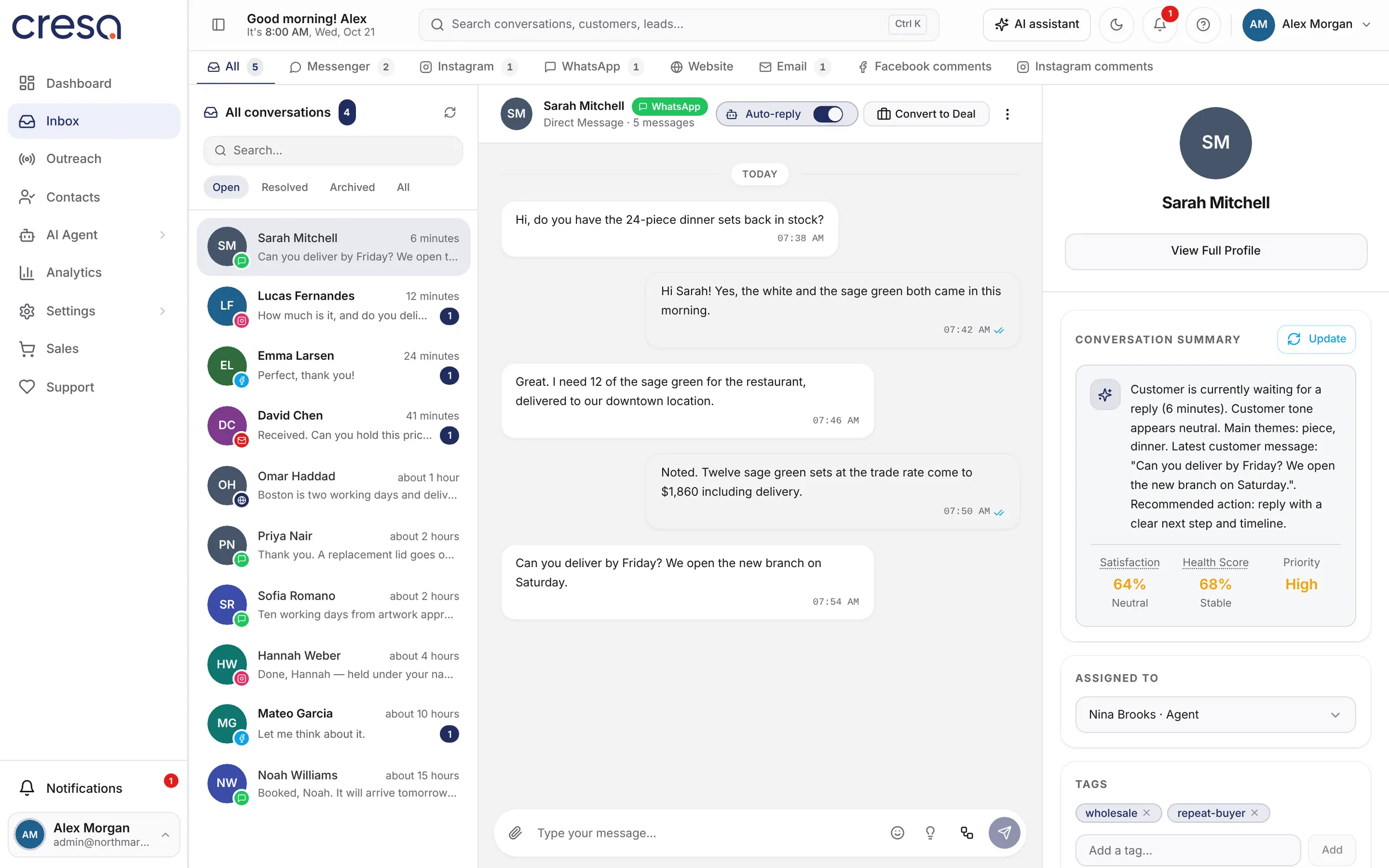Click the lightbulb suggestion icon

(931, 833)
